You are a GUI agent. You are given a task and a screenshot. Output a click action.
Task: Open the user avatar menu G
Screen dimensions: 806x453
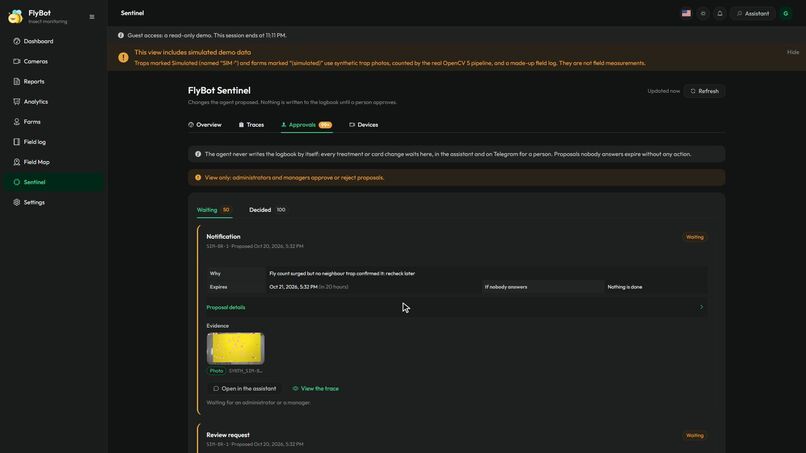785,13
